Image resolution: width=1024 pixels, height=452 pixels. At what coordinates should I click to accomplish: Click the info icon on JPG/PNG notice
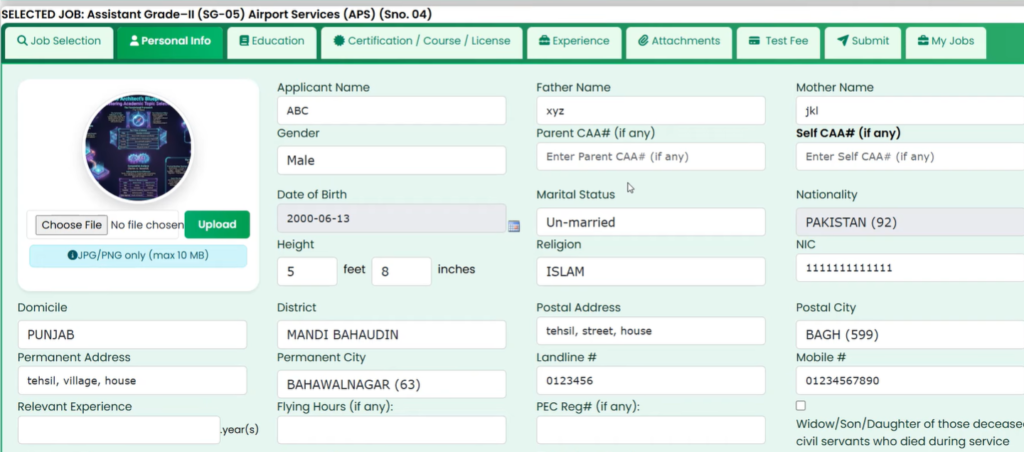[72, 256]
